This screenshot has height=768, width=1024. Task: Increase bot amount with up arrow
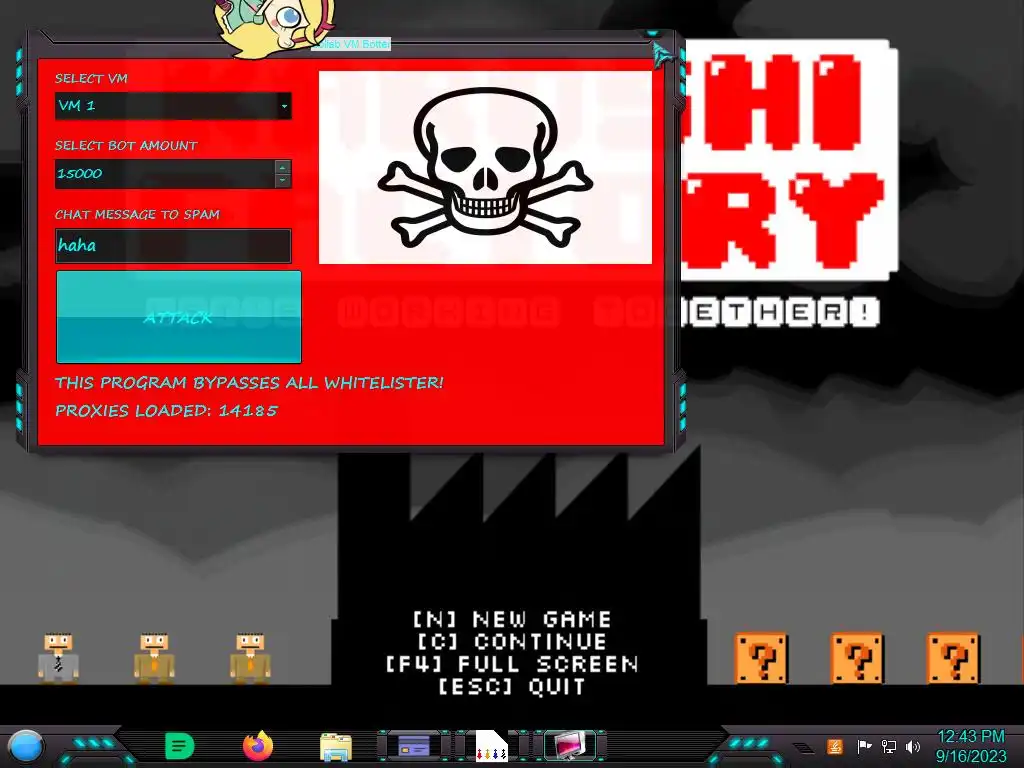tap(282, 167)
